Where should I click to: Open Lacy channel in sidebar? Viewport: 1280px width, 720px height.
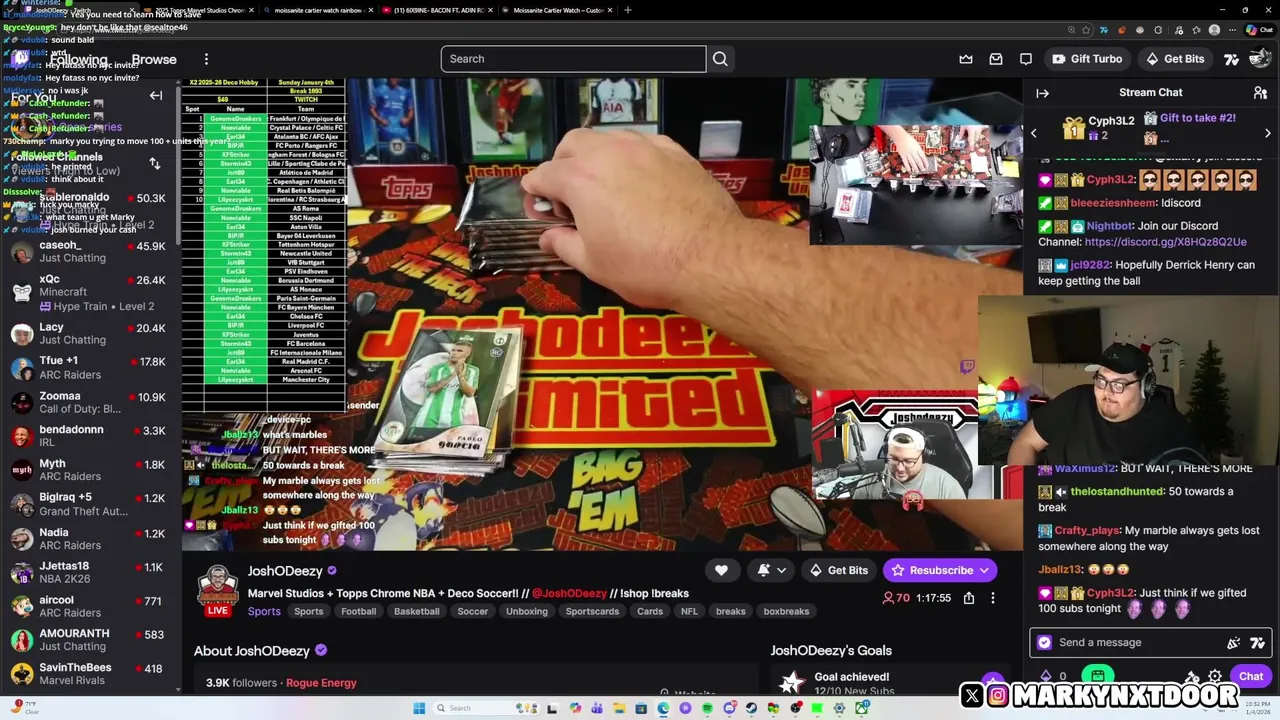90,333
